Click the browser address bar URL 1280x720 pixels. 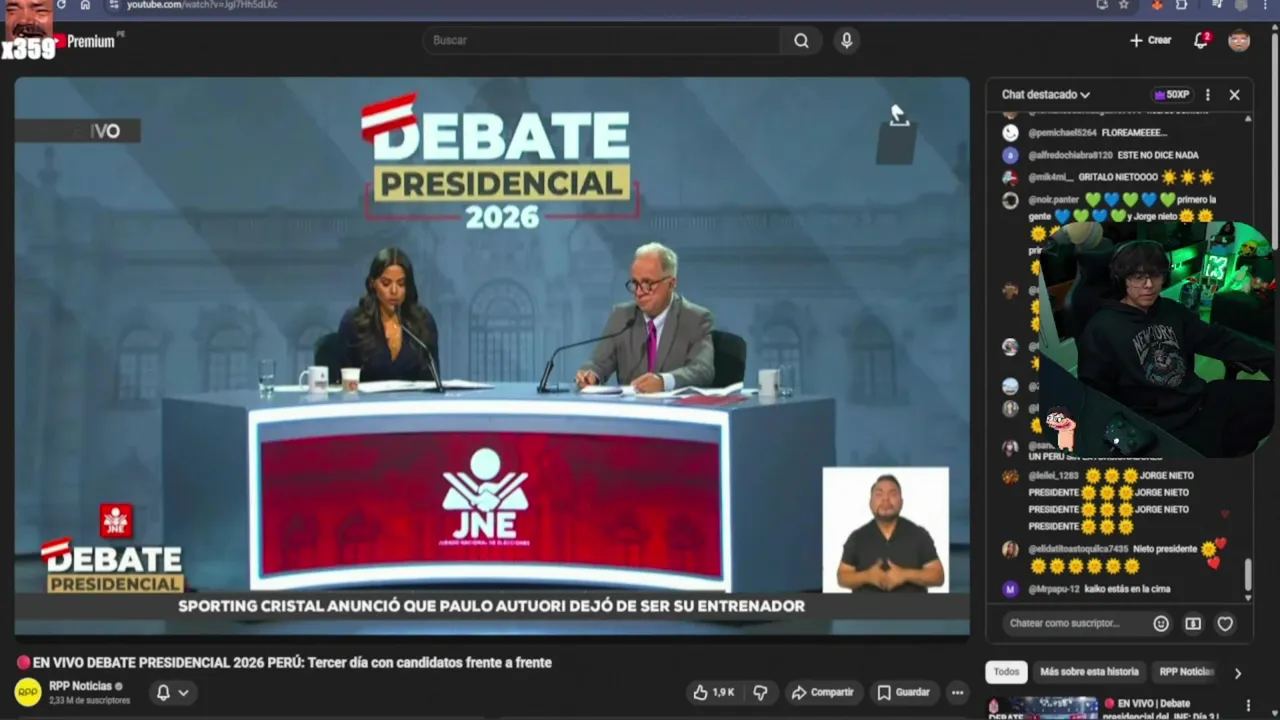[202, 5]
